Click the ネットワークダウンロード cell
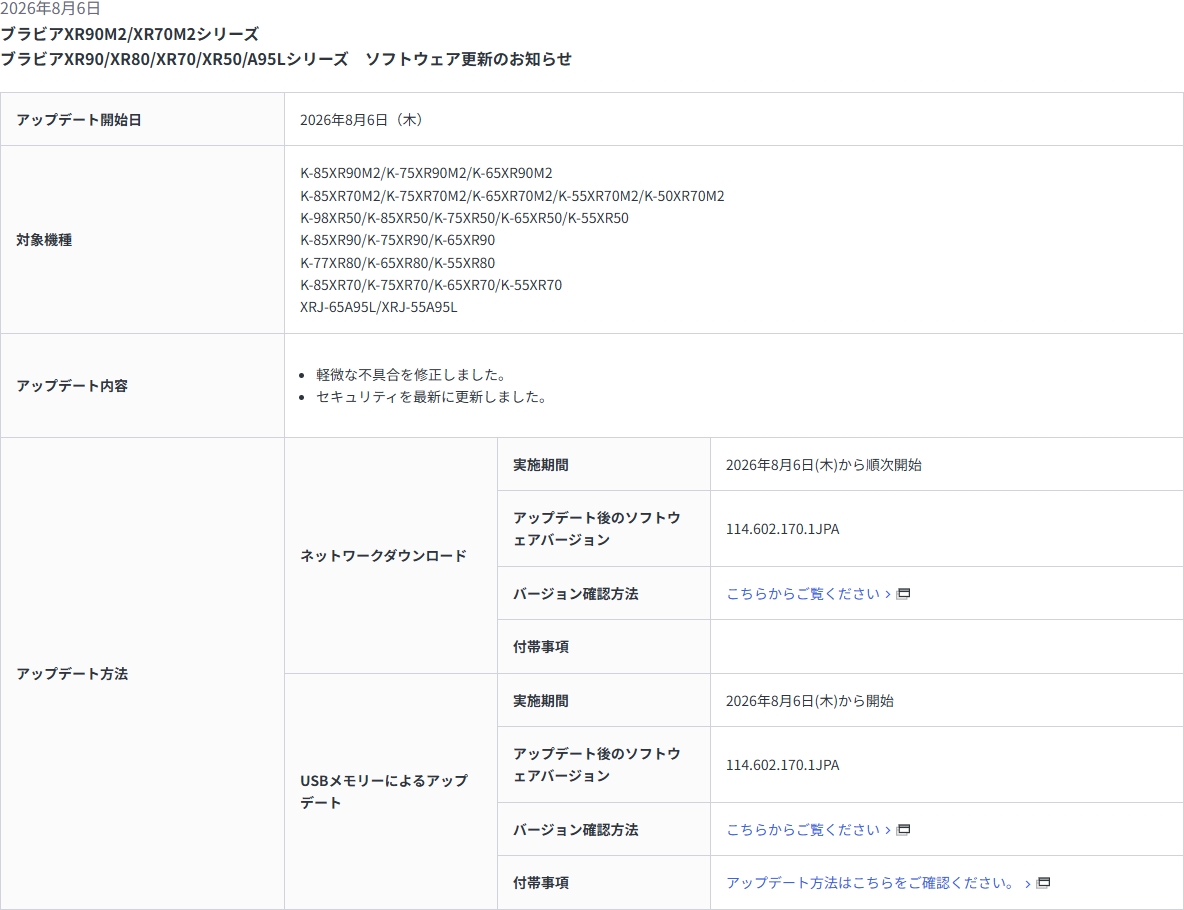 point(384,556)
